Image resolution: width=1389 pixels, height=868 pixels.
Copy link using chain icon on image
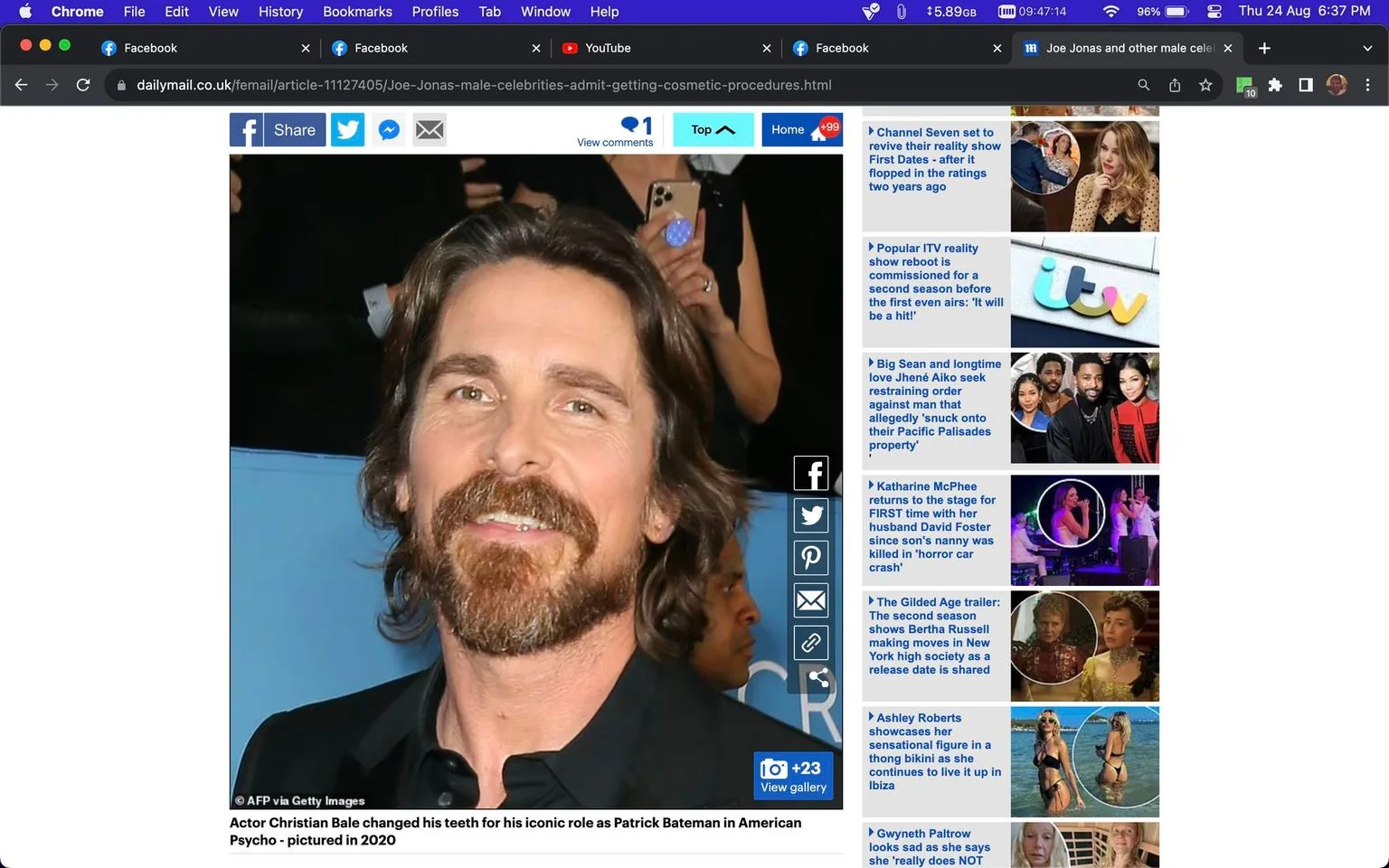click(811, 643)
